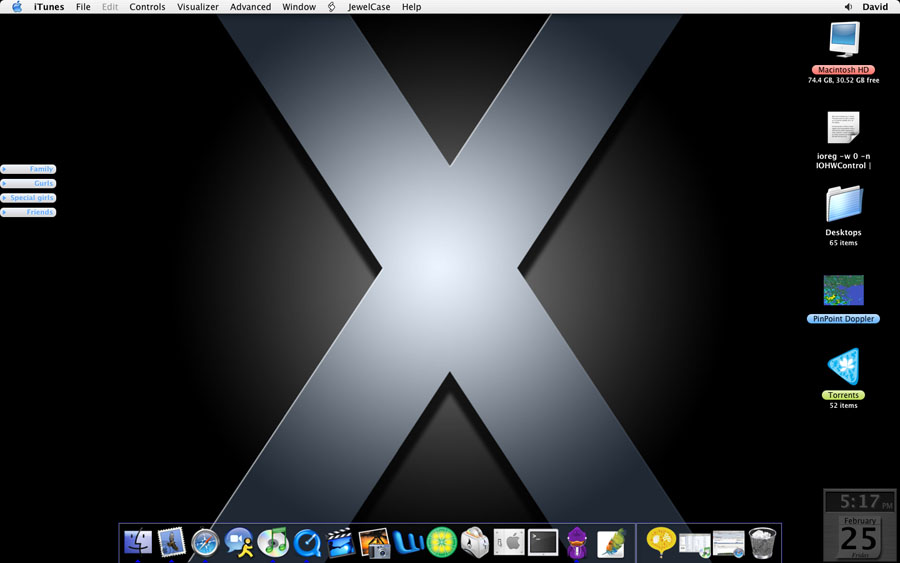Restore the minimized Safari window in dock
900x563 pixels.
[728, 543]
